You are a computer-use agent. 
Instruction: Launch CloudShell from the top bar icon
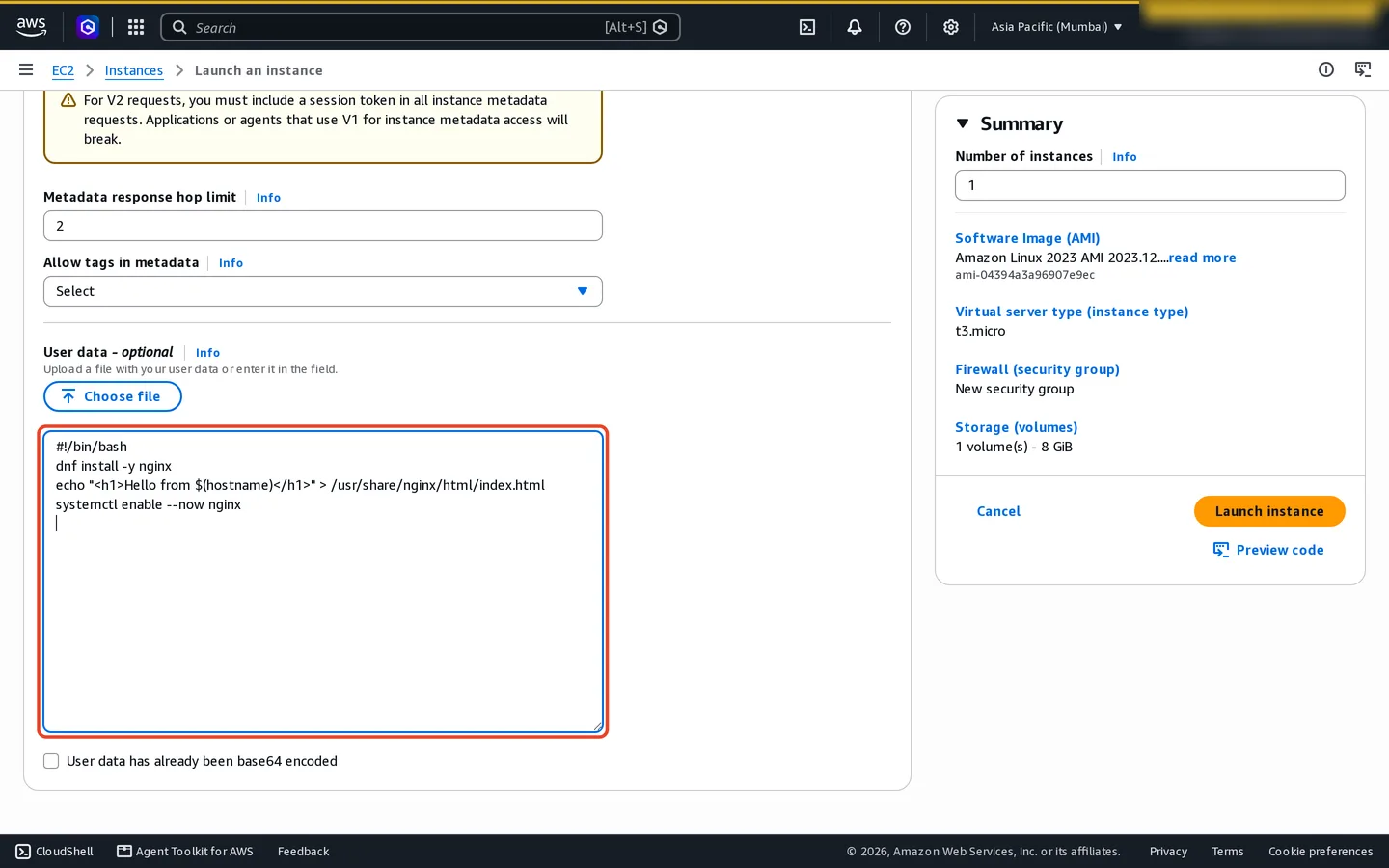click(807, 27)
